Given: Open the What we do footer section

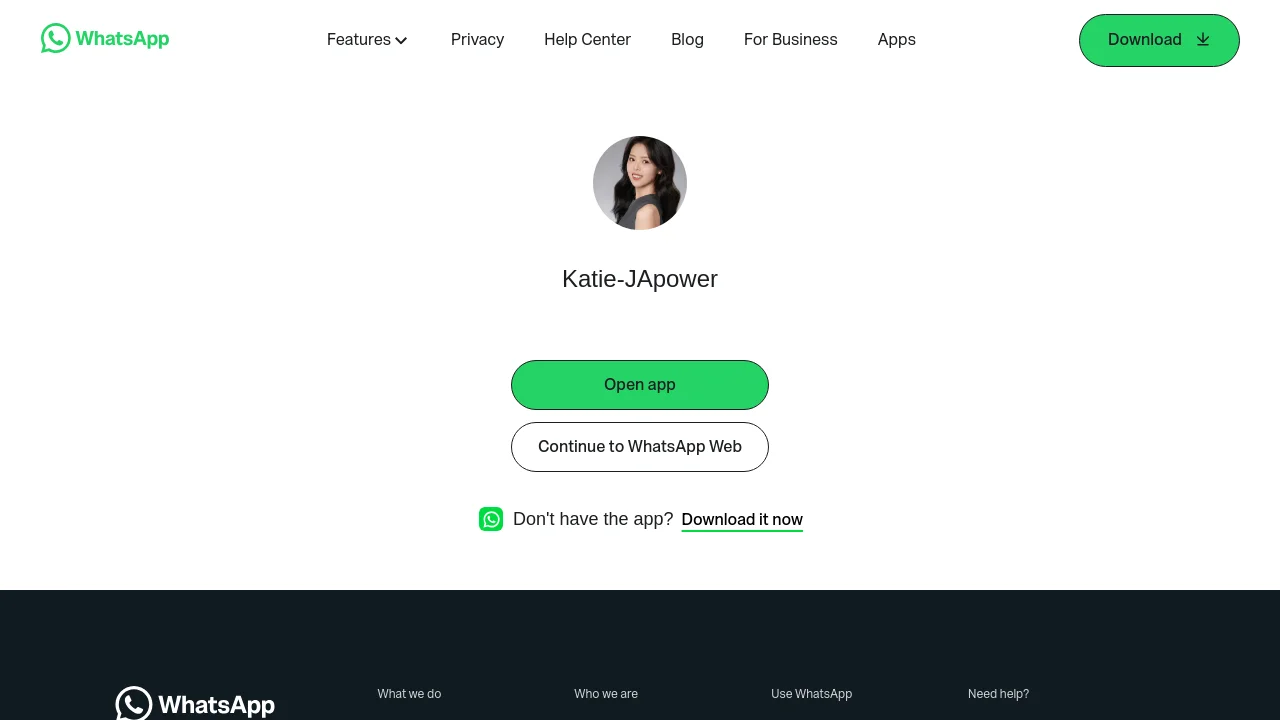Looking at the screenshot, I should click(x=409, y=694).
